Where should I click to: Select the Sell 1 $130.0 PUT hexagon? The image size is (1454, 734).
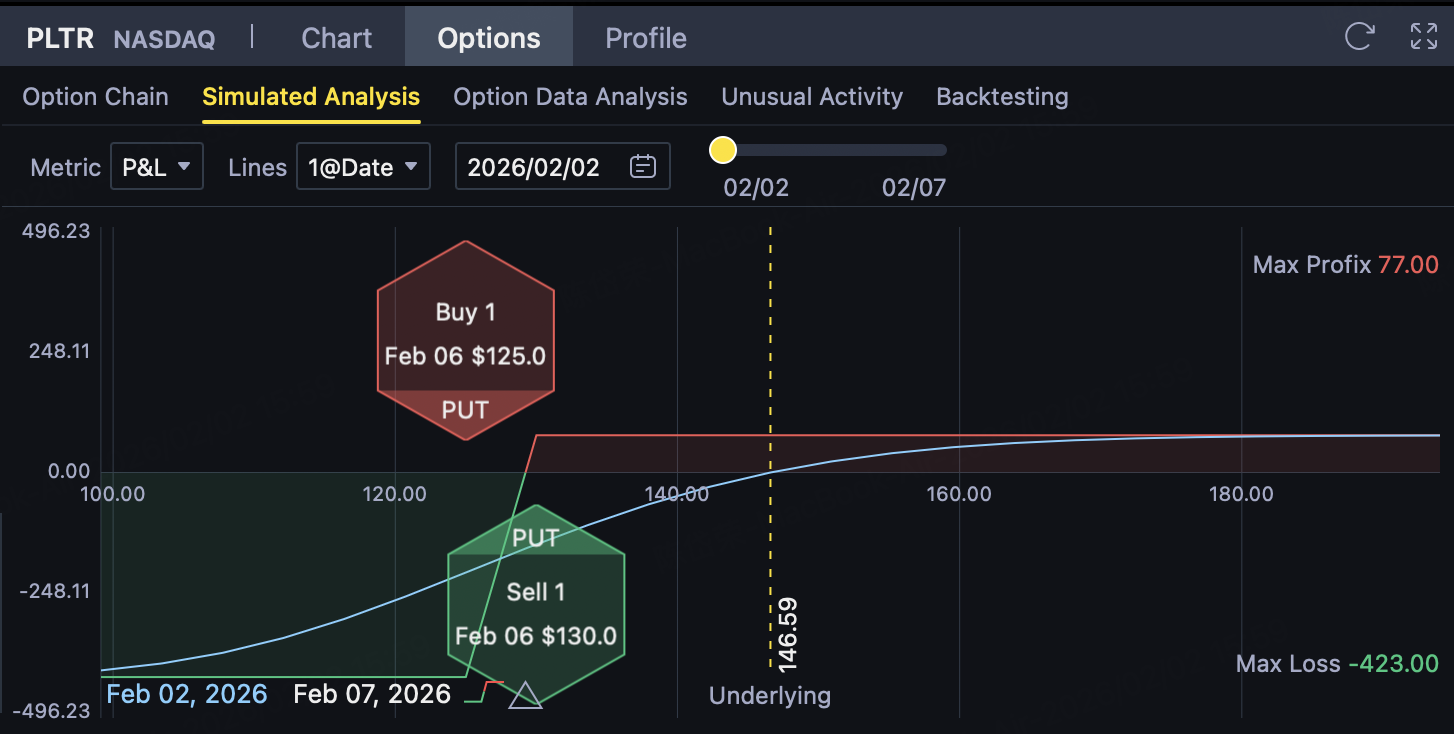536,605
